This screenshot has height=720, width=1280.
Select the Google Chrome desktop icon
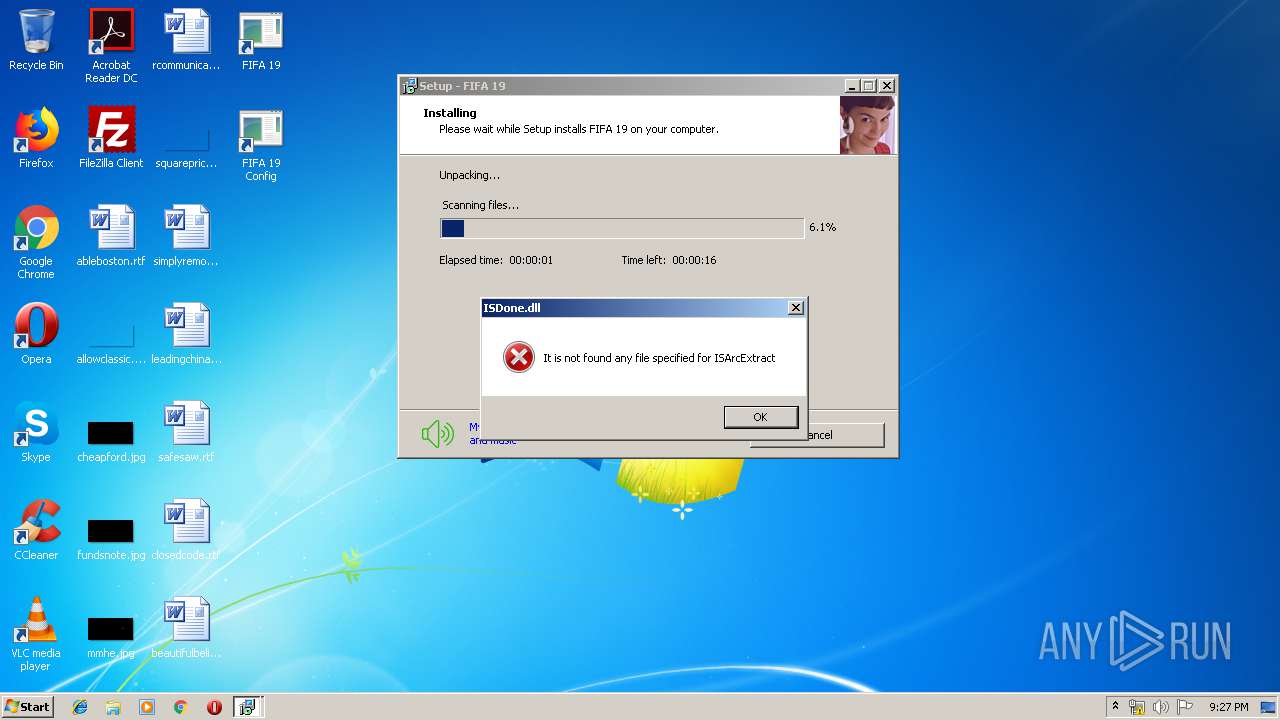[x=36, y=243]
